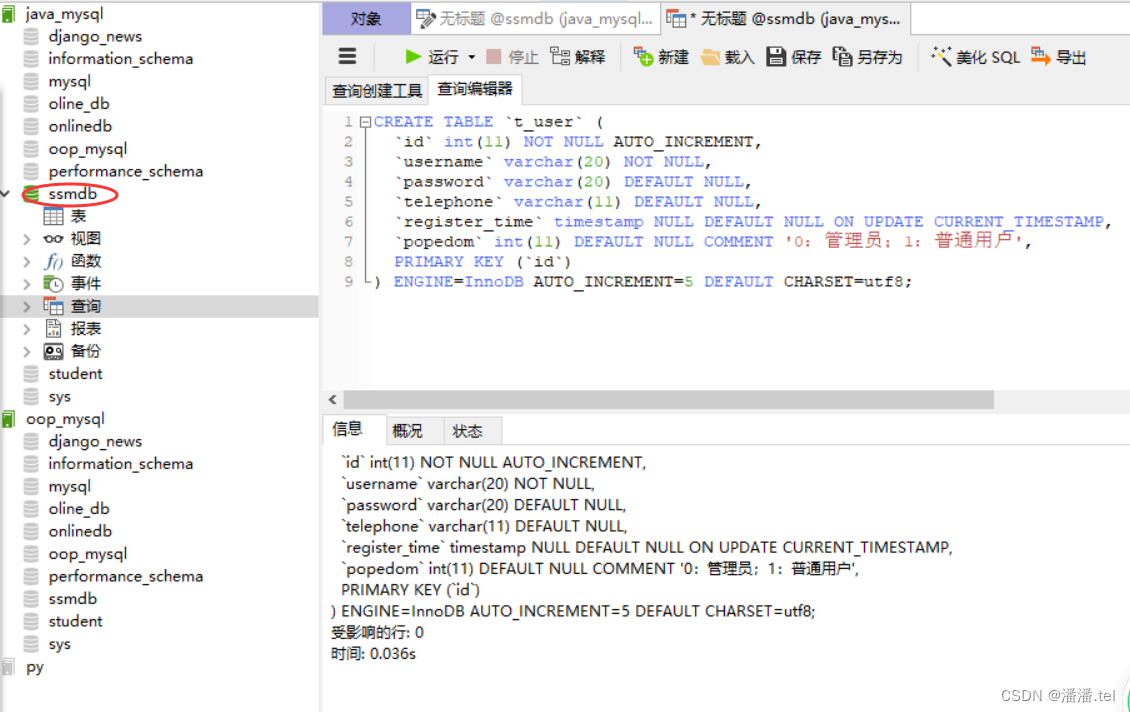Click the 查询 query icon in tree
The width and height of the screenshot is (1130, 712).
click(53, 306)
